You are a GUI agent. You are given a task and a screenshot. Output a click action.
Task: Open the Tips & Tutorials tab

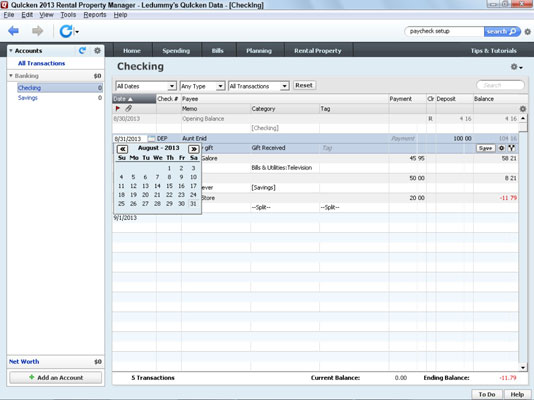493,51
